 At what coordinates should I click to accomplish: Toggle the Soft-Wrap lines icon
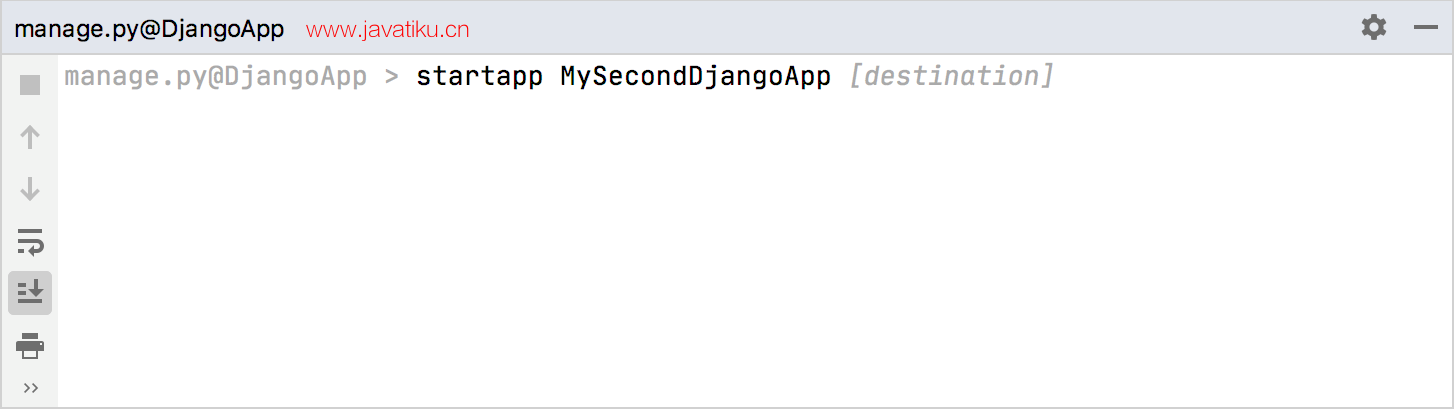point(30,241)
